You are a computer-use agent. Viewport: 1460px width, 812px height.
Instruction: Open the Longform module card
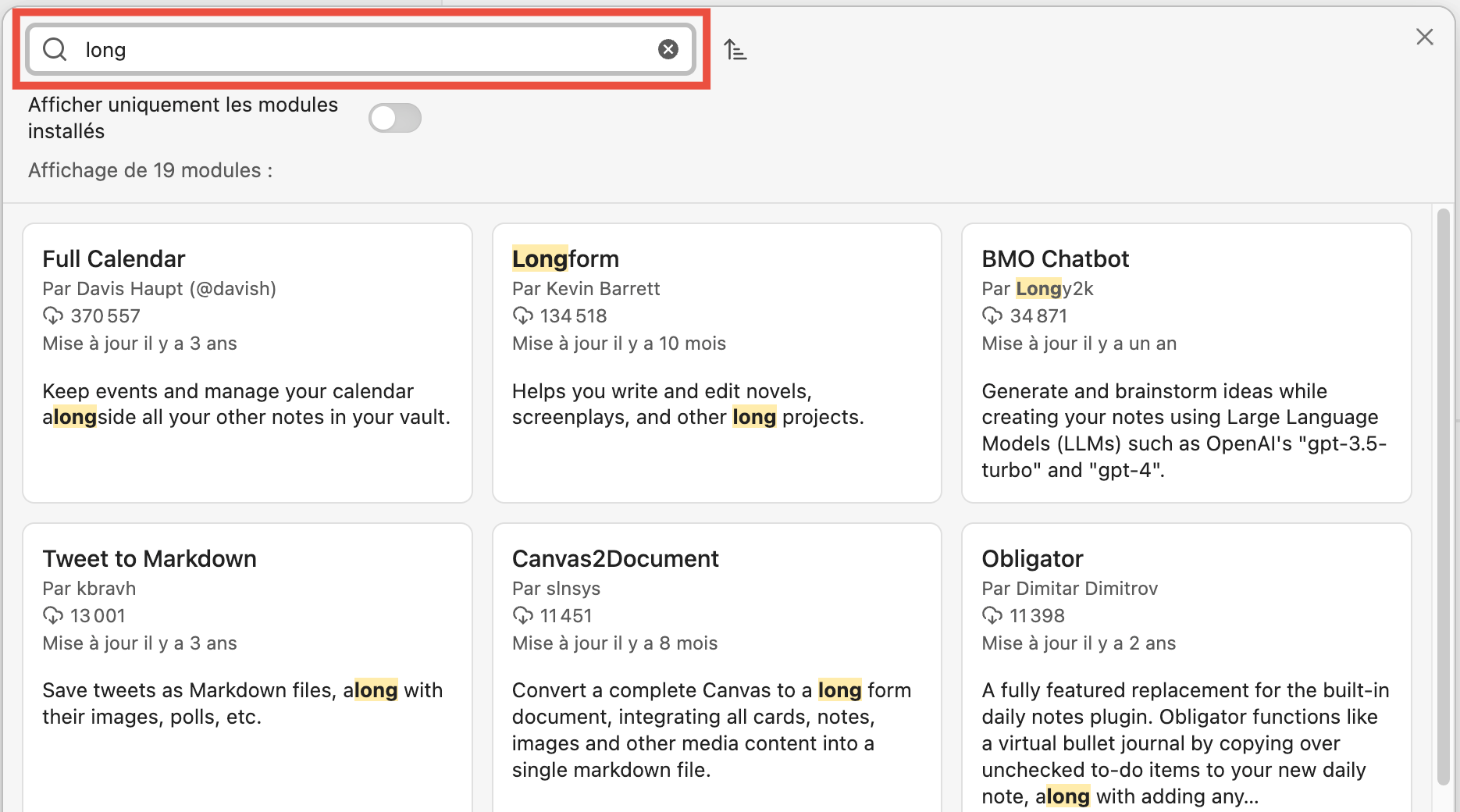(716, 363)
